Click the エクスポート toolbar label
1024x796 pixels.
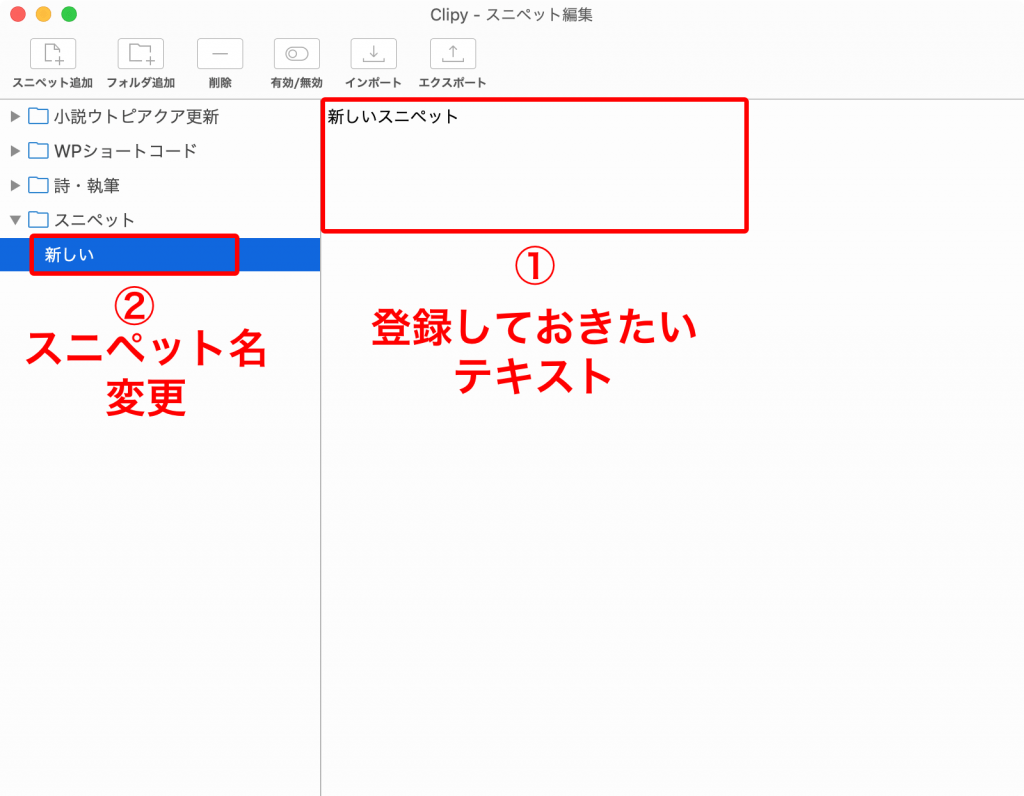pos(453,83)
